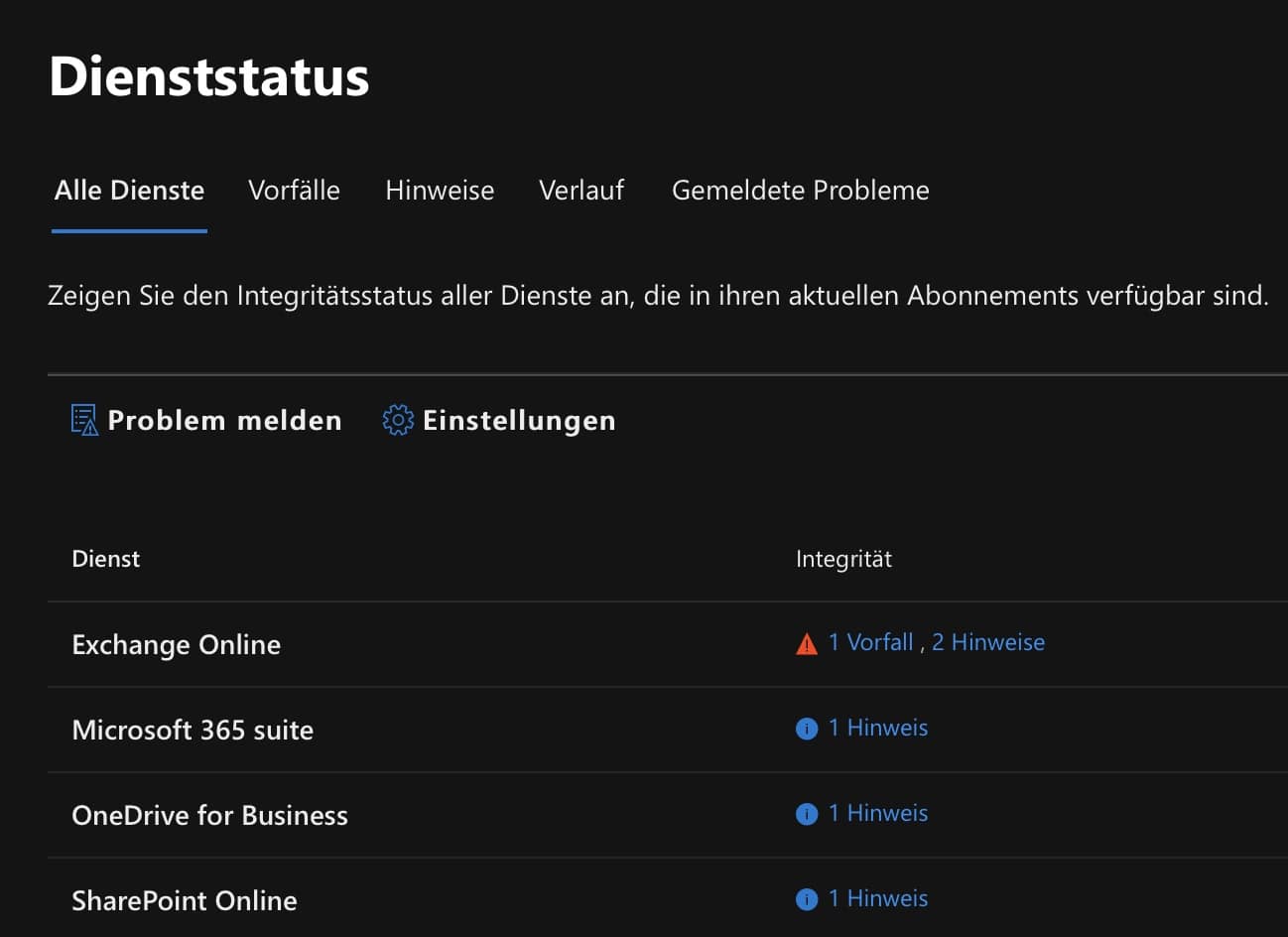This screenshot has width=1288, height=937.
Task: Click the Microsoft 365 suite info icon
Action: click(x=807, y=729)
